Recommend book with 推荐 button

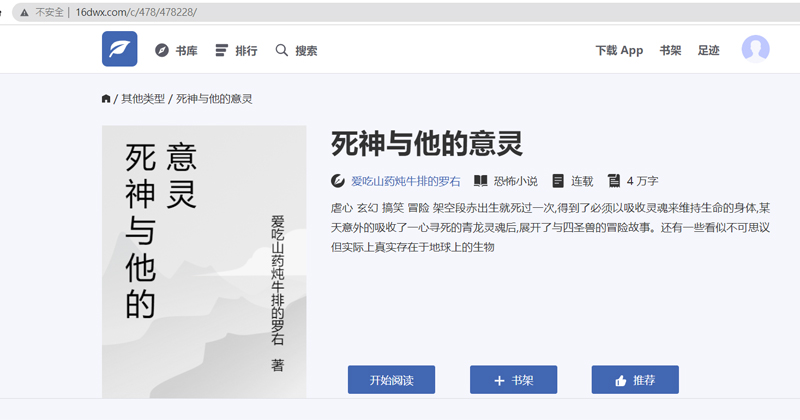[635, 380]
